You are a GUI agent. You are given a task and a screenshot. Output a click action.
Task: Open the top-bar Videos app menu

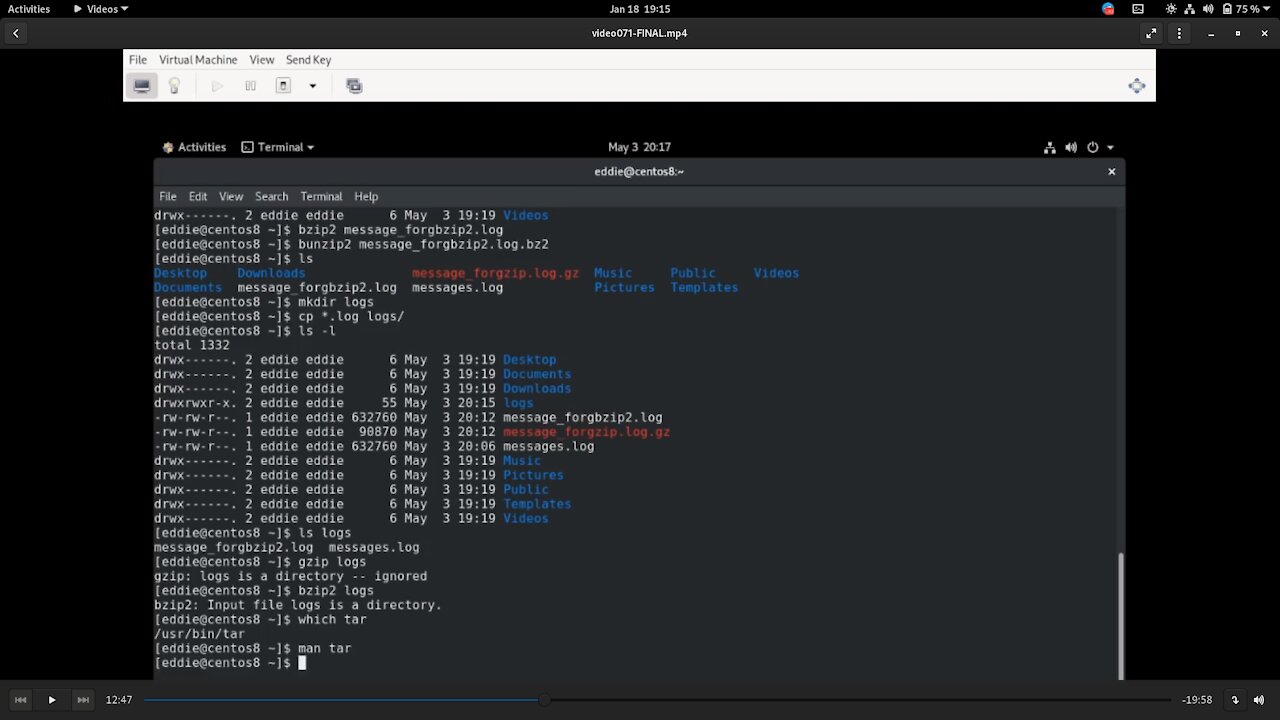click(x=101, y=9)
